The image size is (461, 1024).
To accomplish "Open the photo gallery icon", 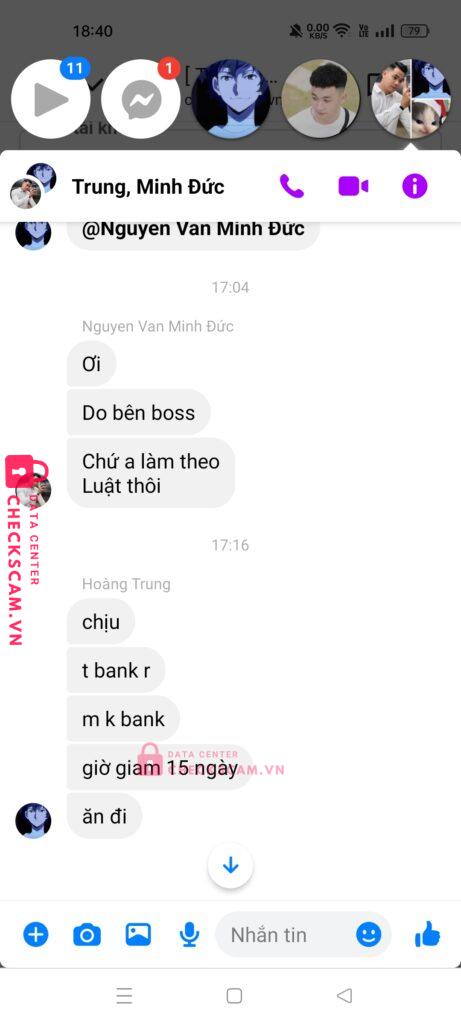I will point(138,935).
